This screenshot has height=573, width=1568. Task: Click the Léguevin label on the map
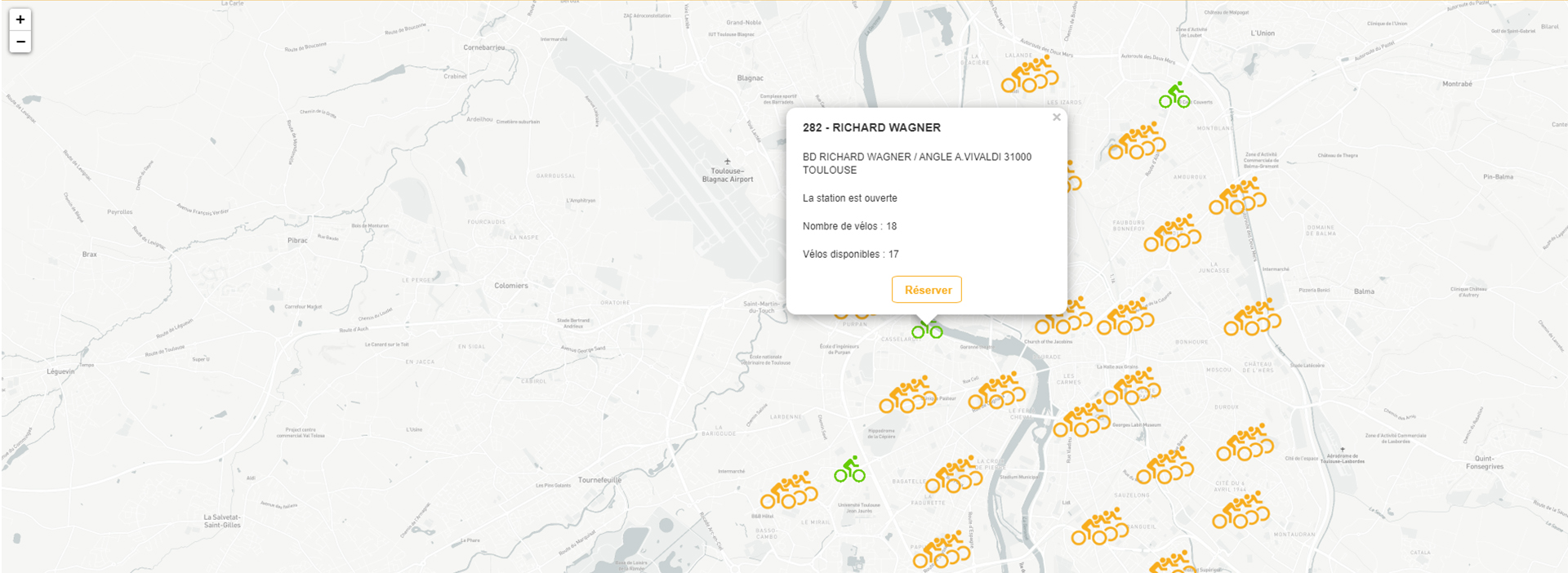pos(60,371)
